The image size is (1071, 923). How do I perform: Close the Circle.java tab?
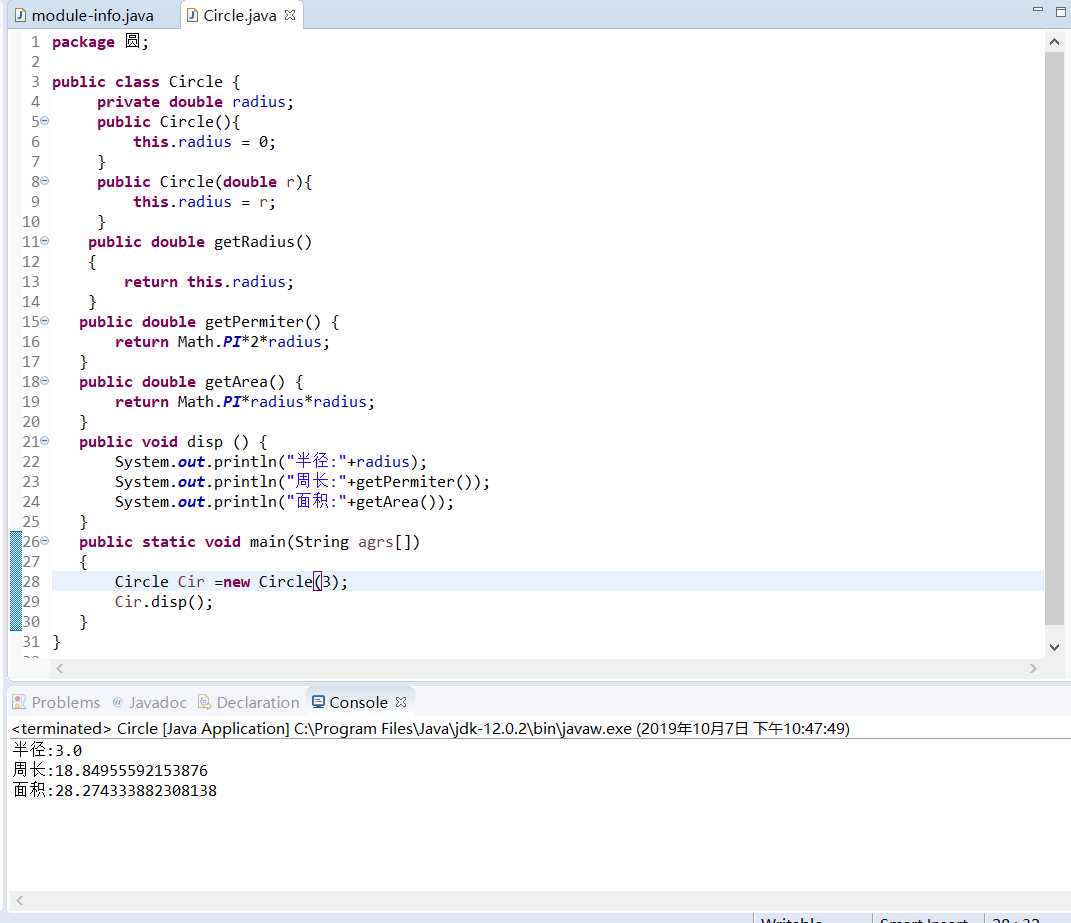(290, 14)
